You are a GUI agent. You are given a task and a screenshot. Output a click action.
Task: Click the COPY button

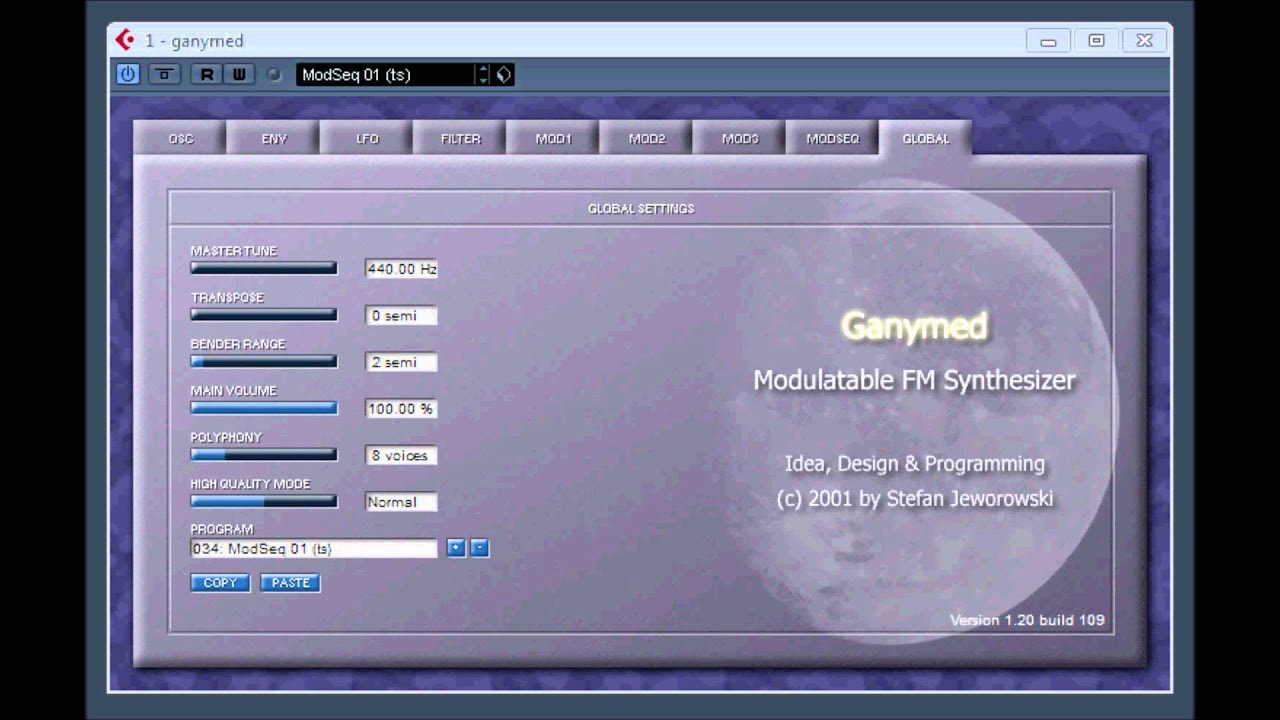click(x=220, y=583)
